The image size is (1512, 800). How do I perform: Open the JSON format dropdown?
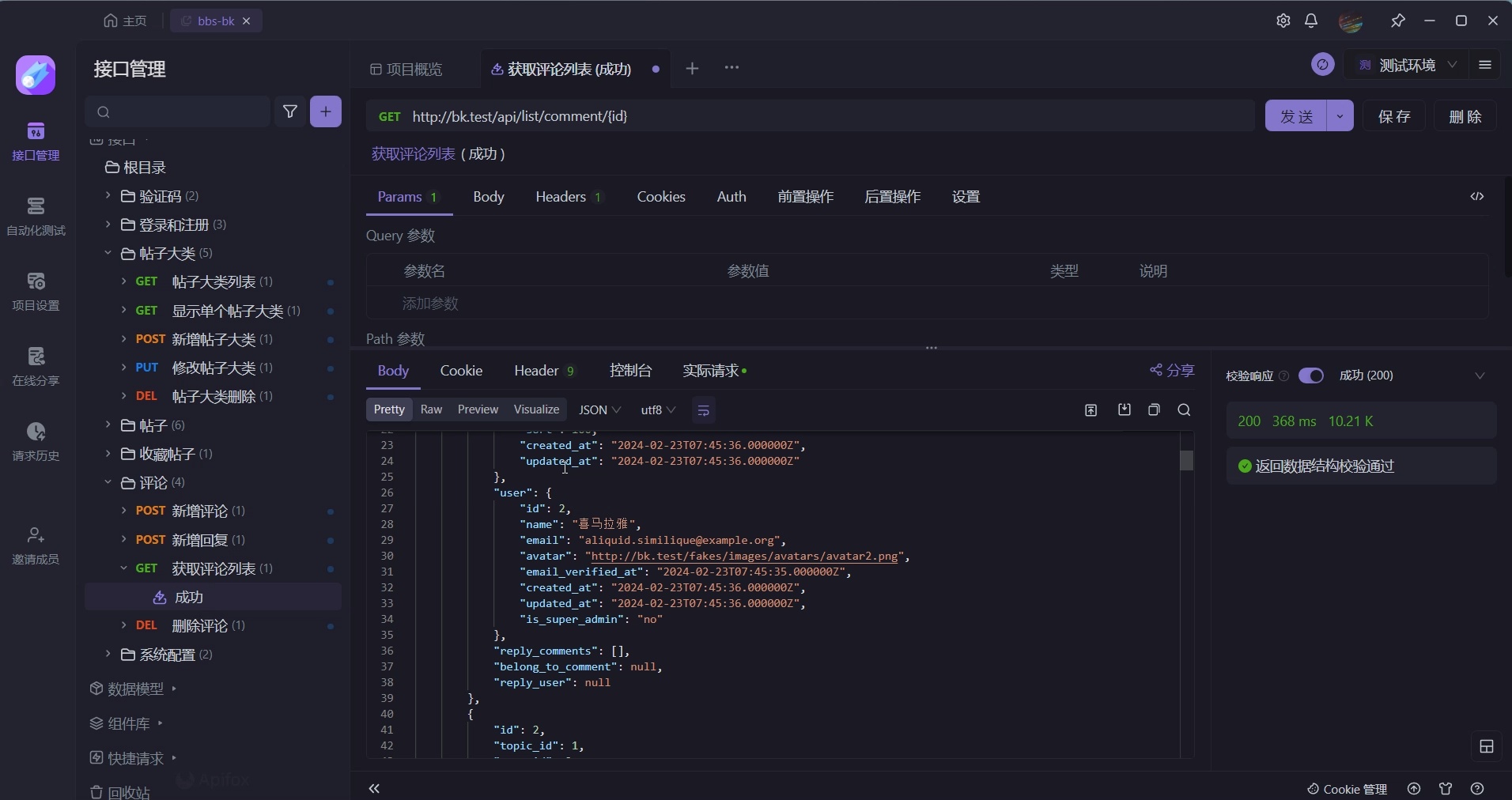click(x=599, y=410)
